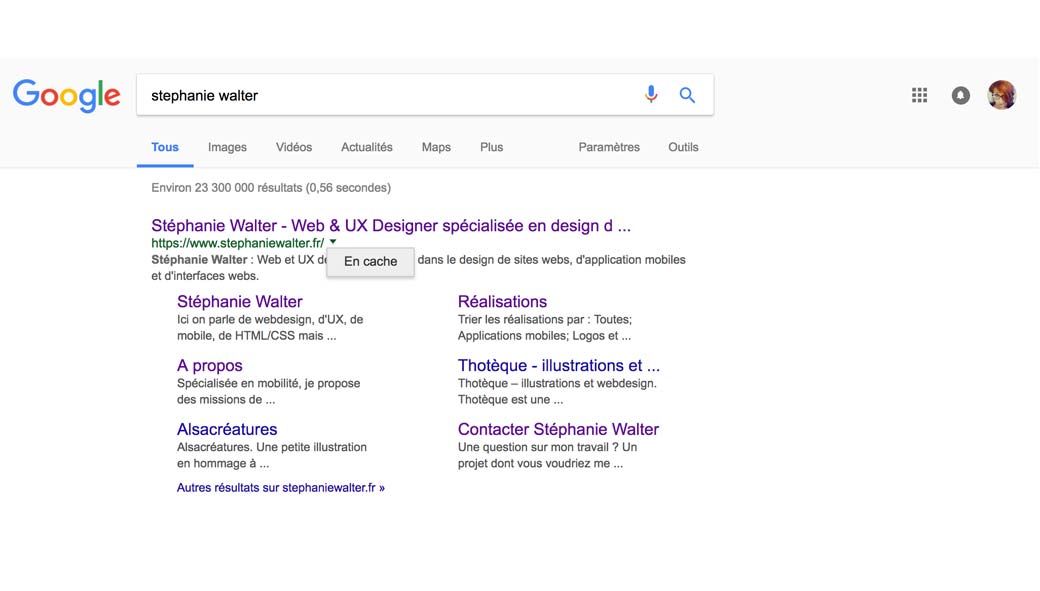
Task: Toggle dropdown arrow beside stephaniewalter.fr URL
Action: click(x=333, y=243)
